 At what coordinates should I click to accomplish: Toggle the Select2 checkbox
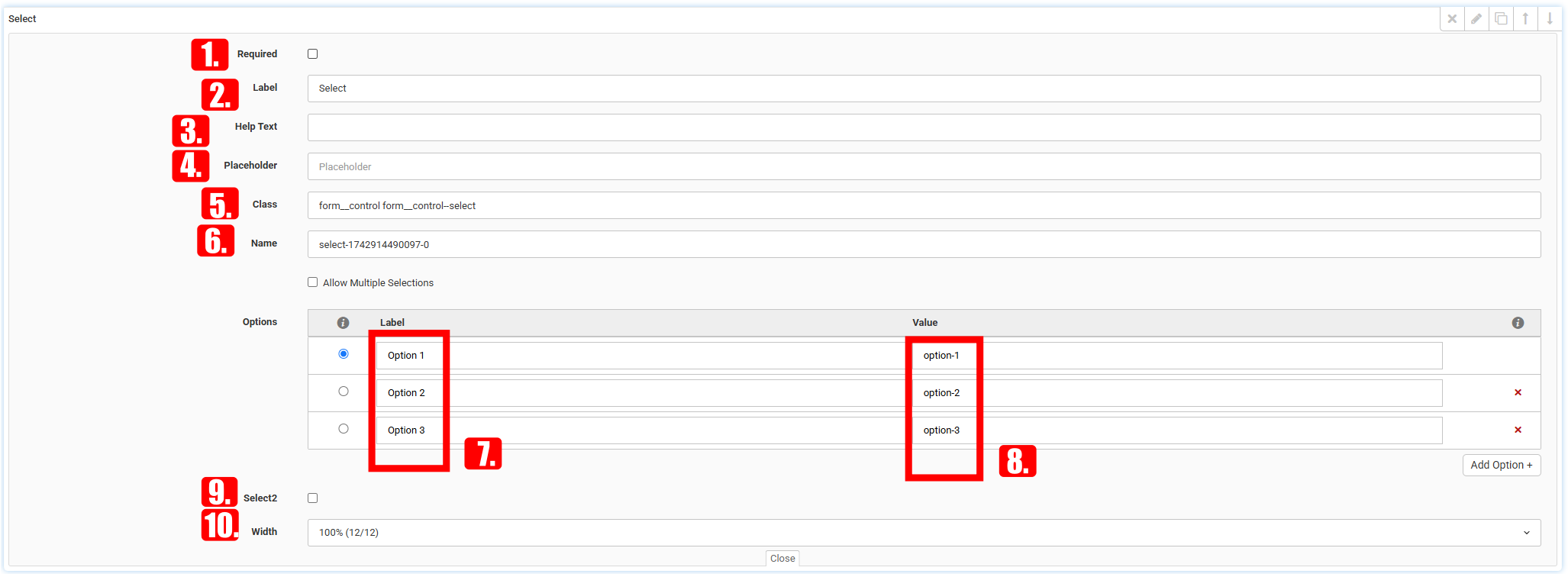click(x=313, y=498)
